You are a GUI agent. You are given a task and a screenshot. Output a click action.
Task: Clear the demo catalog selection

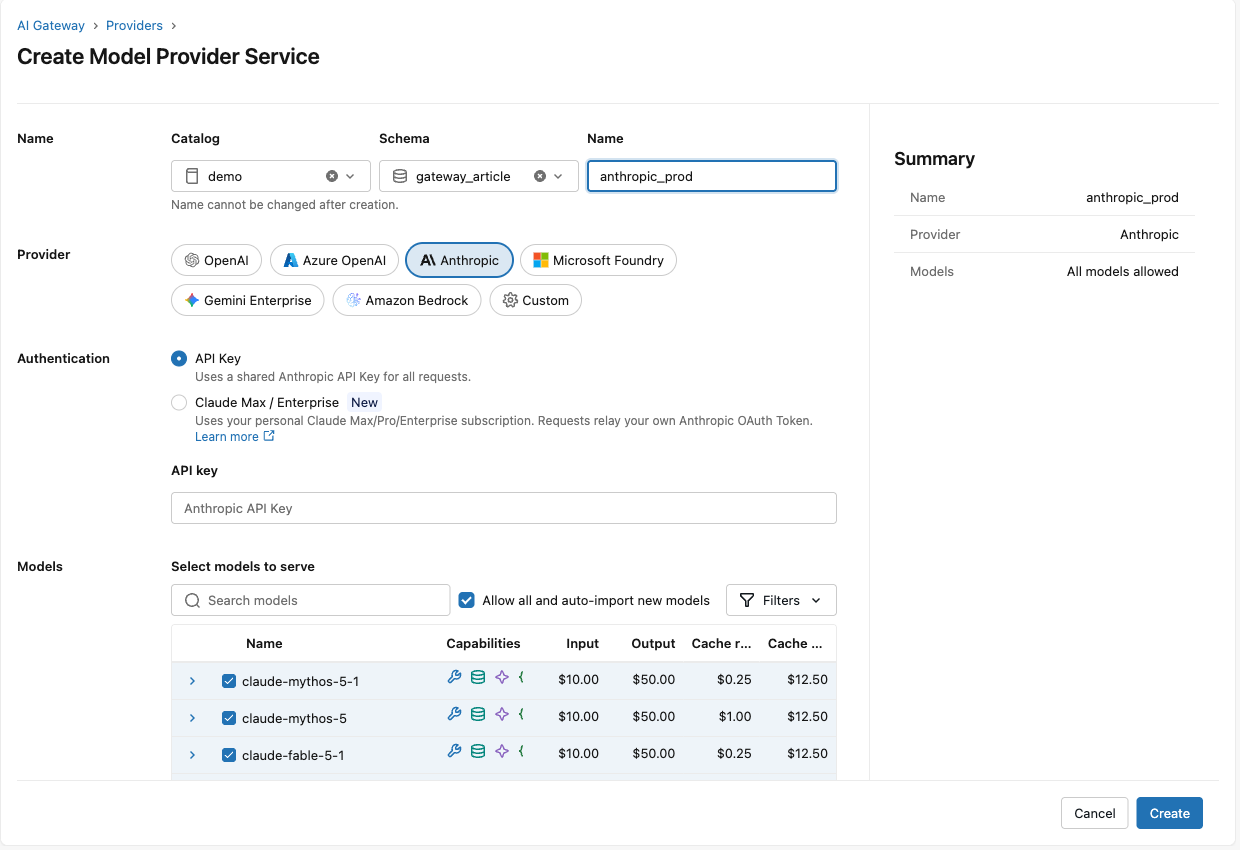point(332,176)
